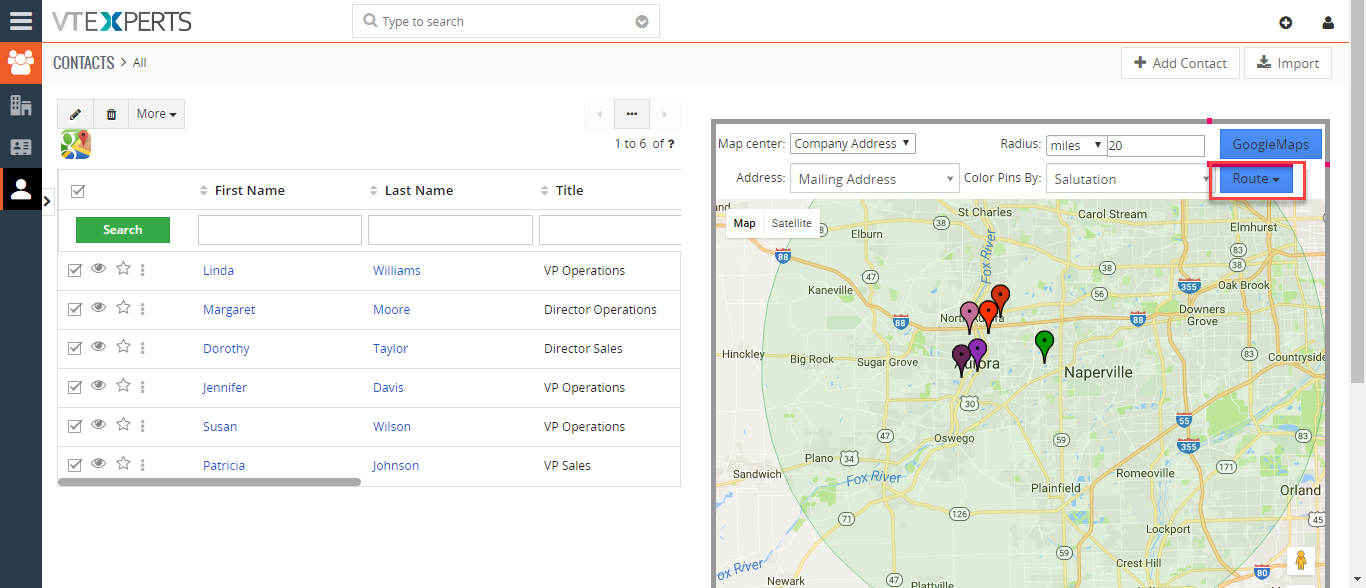This screenshot has height=588, width=1366.
Task: Uncheck the Linda Williams row checkbox
Action: [74, 270]
